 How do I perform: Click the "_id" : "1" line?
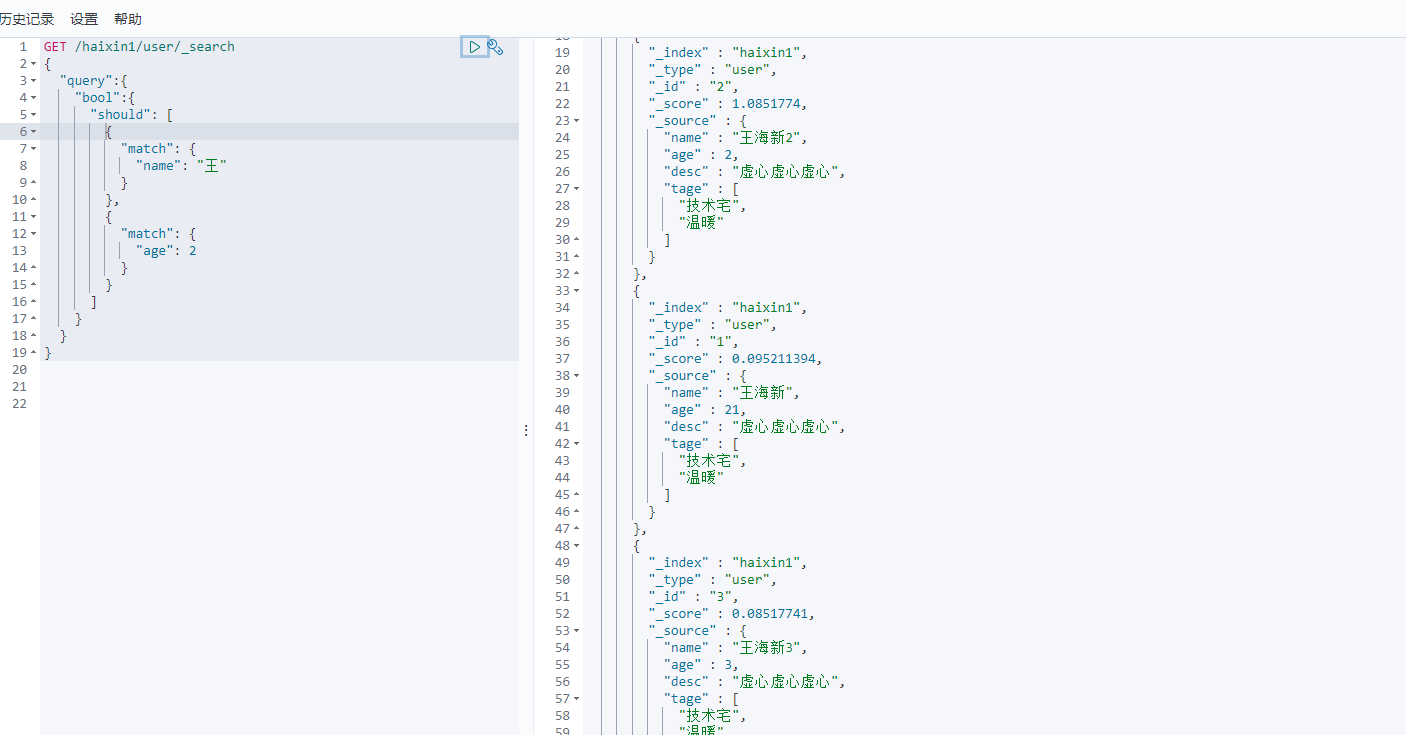pos(693,342)
